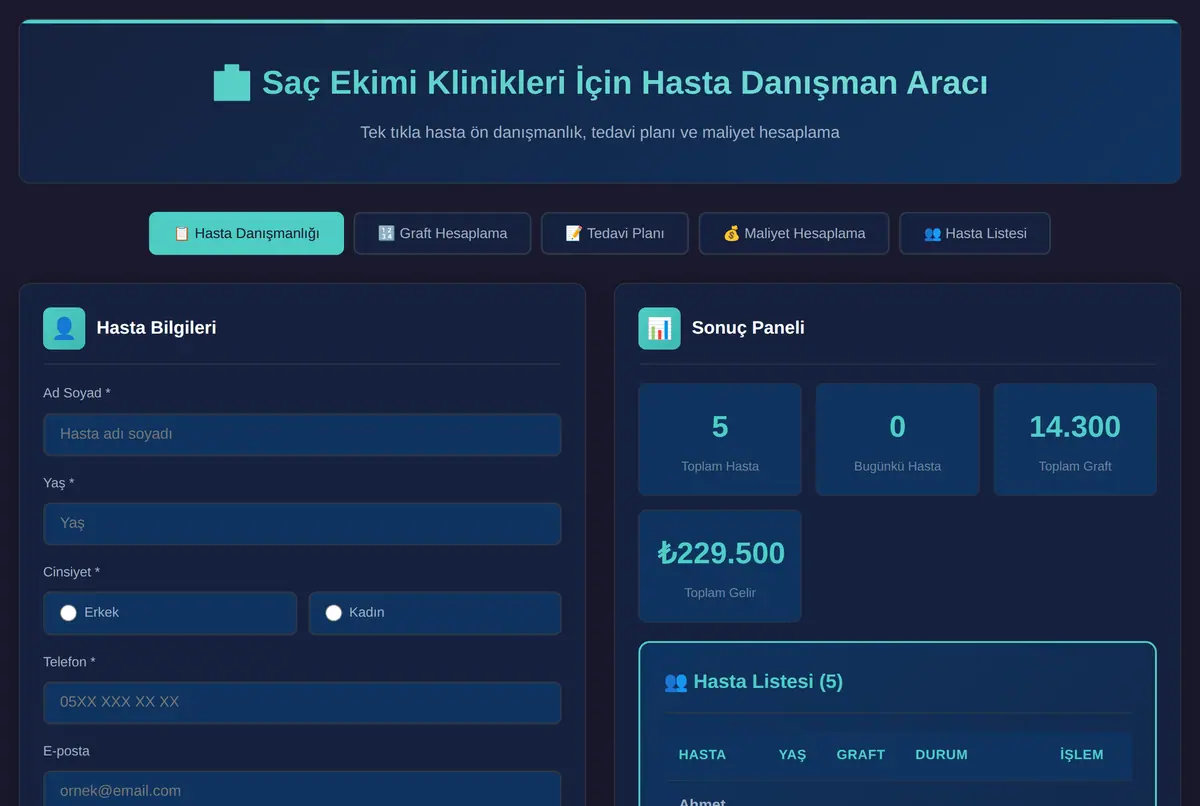
Task: Click the main page title text
Action: point(624,83)
